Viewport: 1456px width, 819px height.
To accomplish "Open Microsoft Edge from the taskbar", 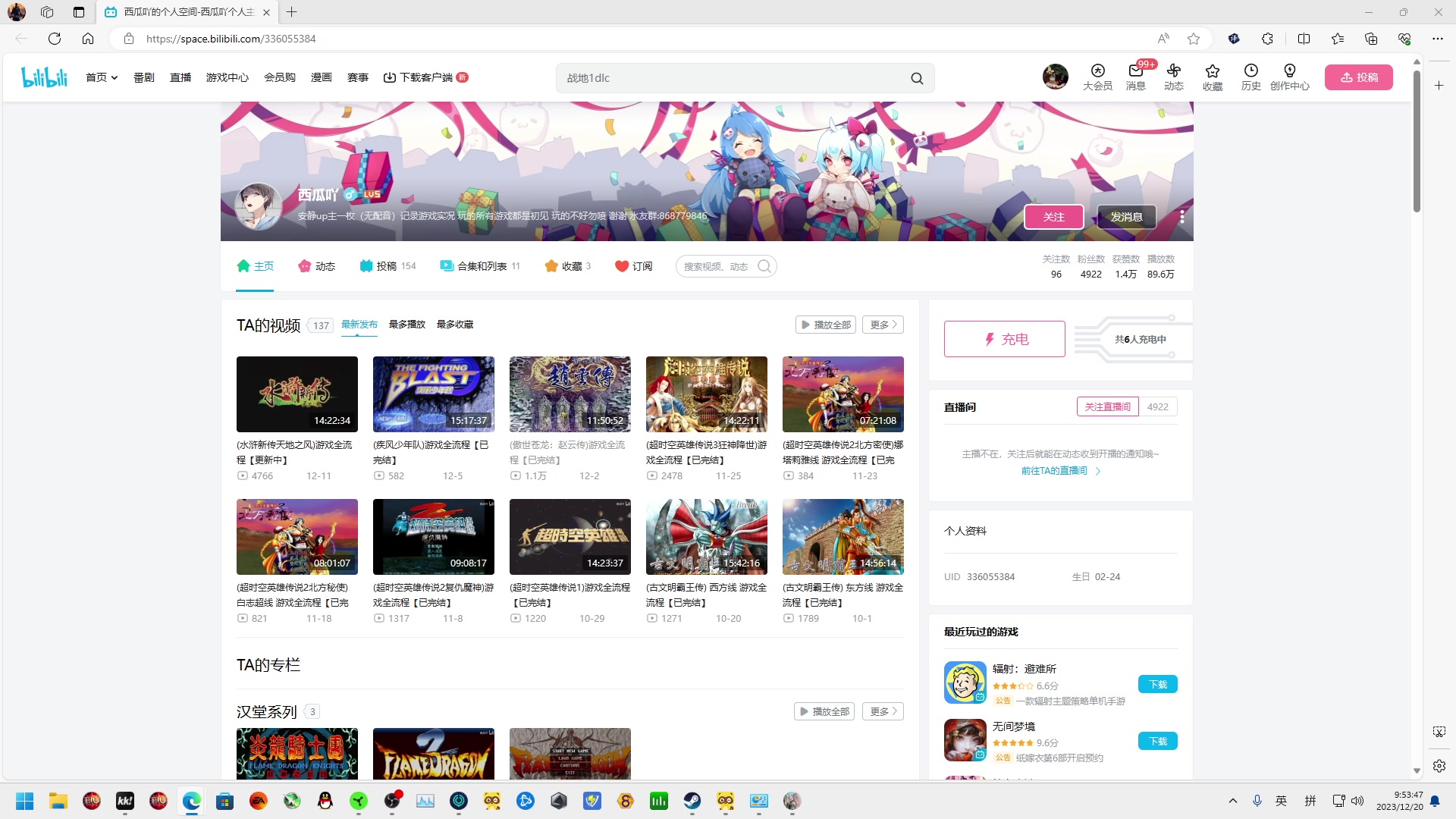I will [191, 802].
